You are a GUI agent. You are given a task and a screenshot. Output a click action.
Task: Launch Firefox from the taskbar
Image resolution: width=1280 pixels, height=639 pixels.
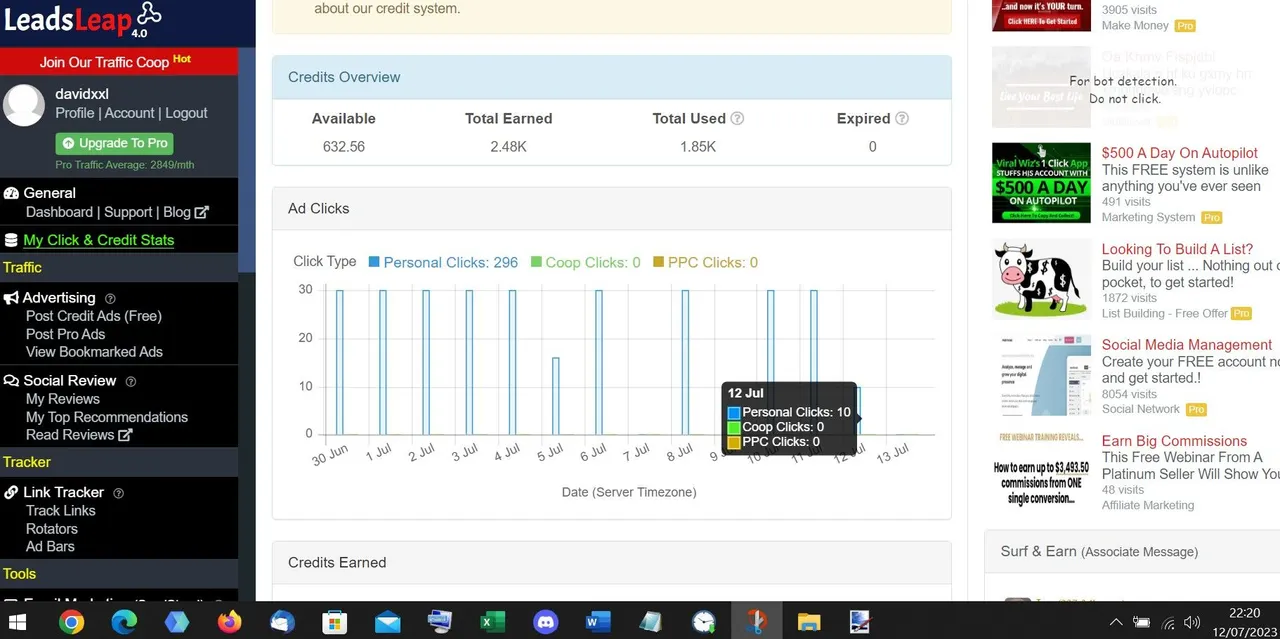(229, 622)
